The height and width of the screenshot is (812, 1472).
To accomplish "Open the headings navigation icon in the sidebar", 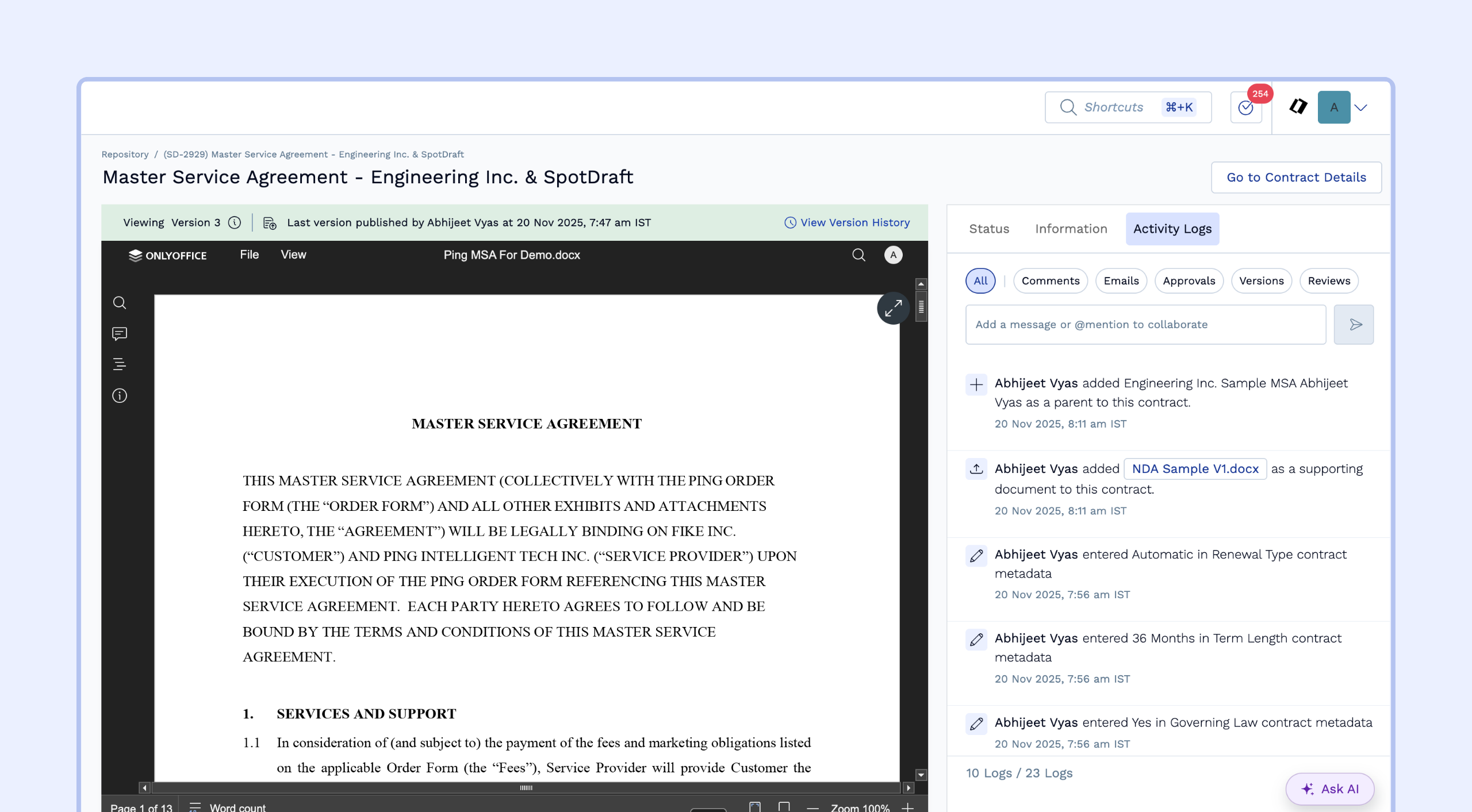I will (x=120, y=364).
